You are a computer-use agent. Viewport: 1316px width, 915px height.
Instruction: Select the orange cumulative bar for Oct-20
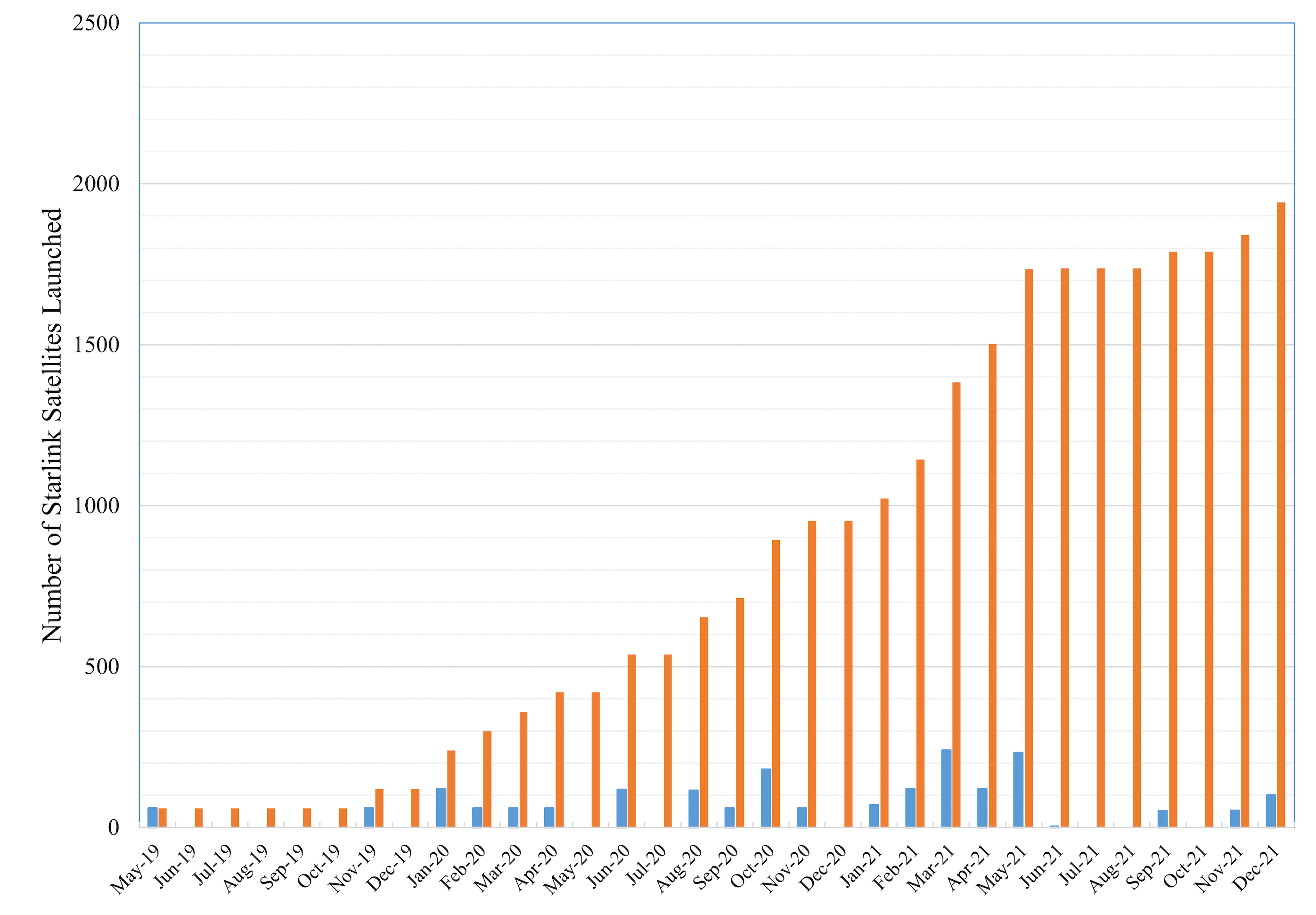pos(776,684)
